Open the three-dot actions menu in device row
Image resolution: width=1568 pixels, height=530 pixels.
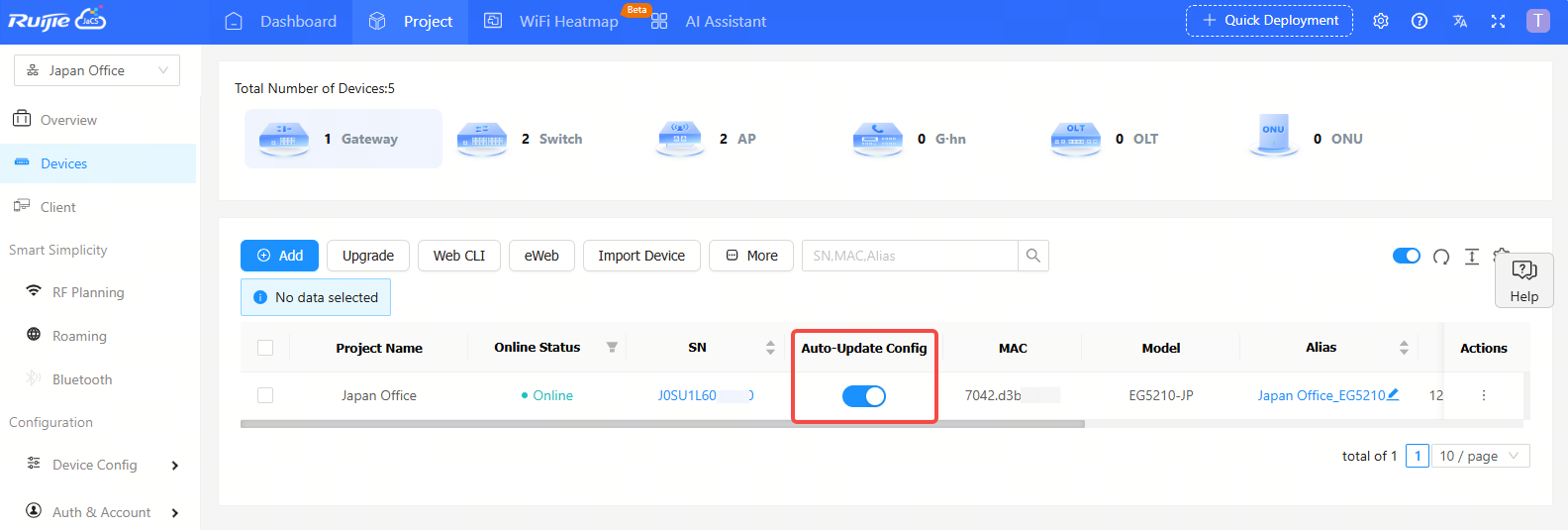tap(1483, 395)
